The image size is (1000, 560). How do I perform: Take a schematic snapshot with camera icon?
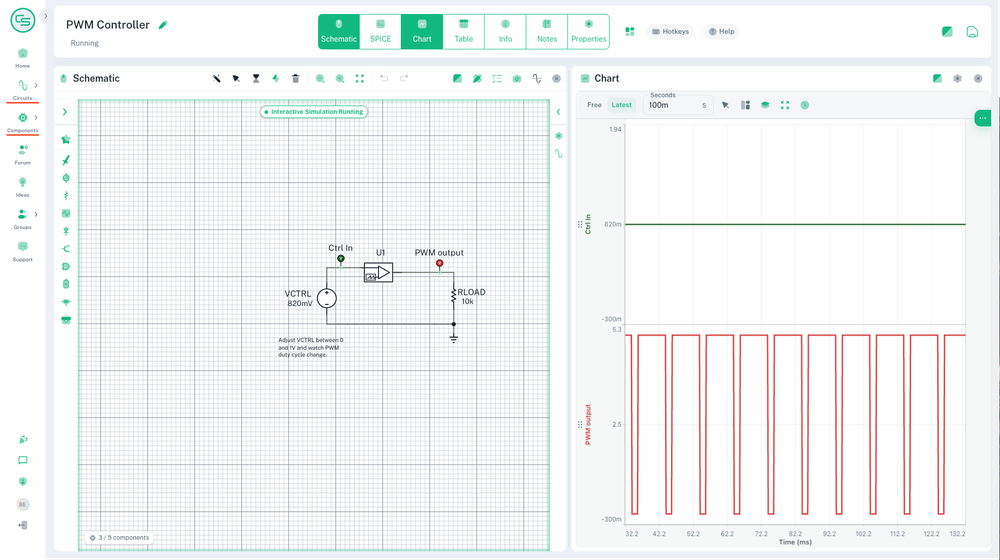pos(517,78)
